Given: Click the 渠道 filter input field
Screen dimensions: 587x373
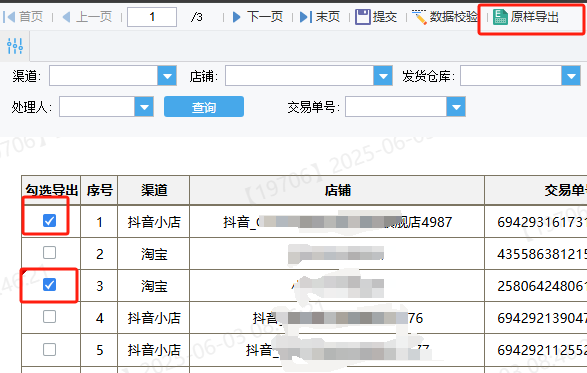Looking at the screenshot, I should [103, 76].
